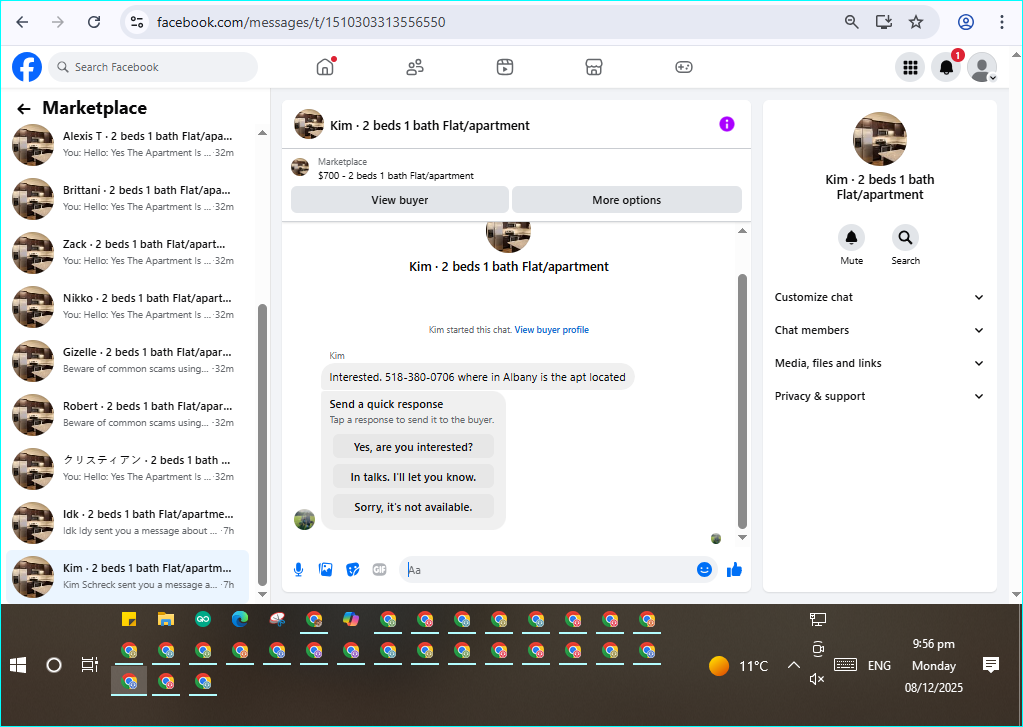The height and width of the screenshot is (727, 1023).
Task: Open the クリスティアン conversation
Action: 128,468
